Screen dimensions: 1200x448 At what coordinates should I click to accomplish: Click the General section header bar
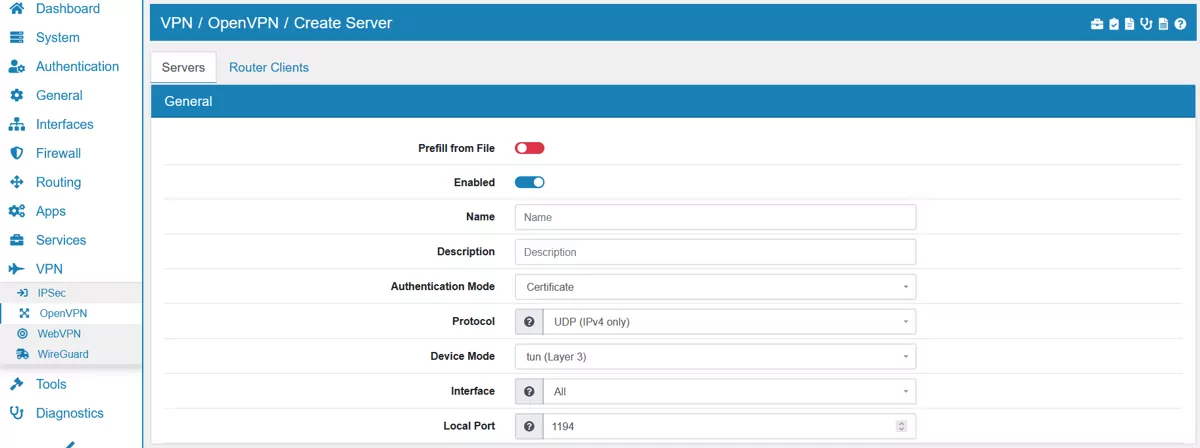coord(673,101)
